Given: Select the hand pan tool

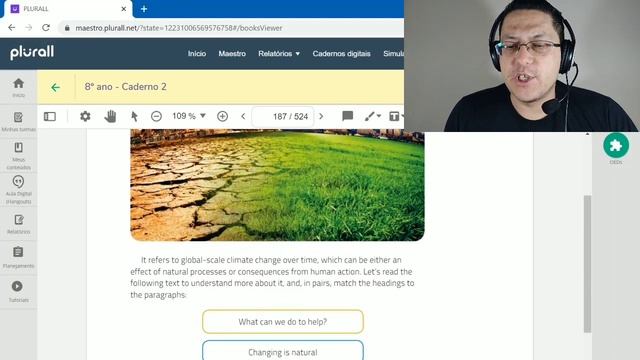Looking at the screenshot, I should coord(110,116).
